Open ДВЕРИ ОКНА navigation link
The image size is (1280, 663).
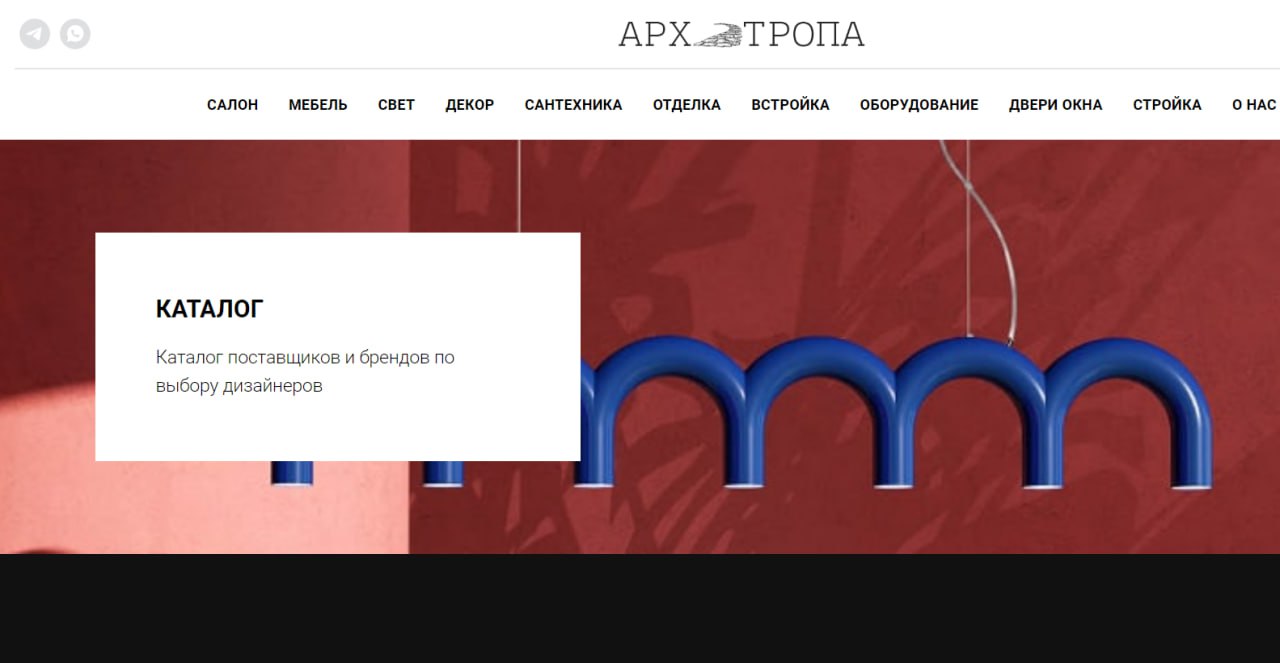[x=1055, y=105]
